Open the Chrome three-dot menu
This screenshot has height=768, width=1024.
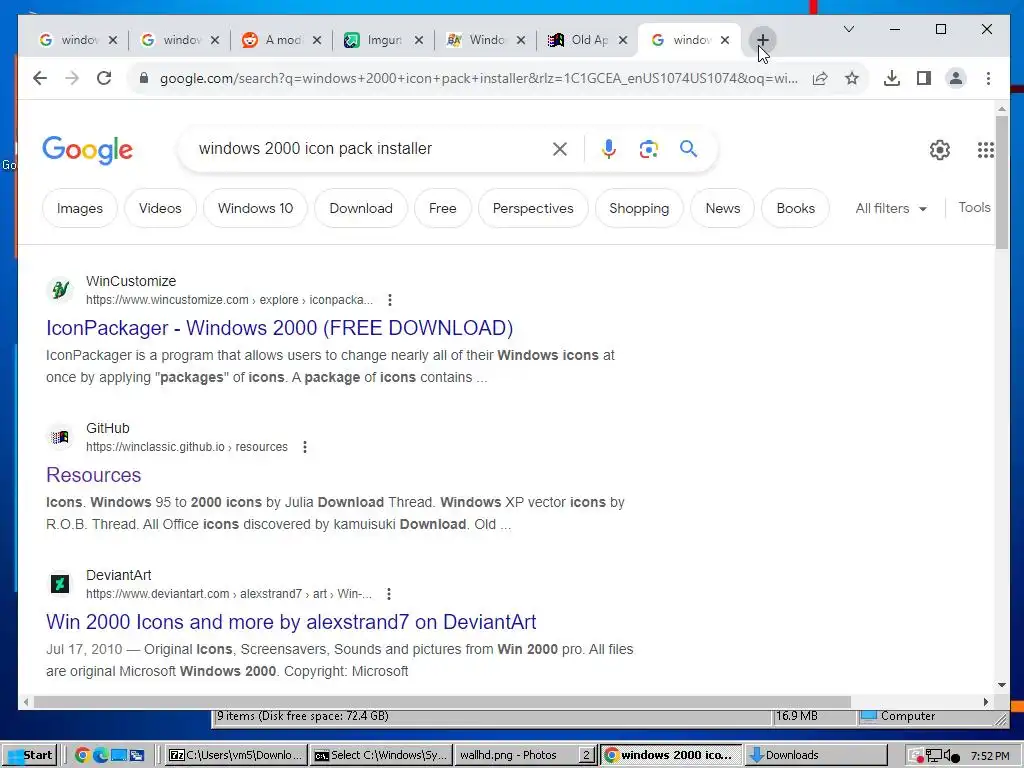tap(988, 78)
